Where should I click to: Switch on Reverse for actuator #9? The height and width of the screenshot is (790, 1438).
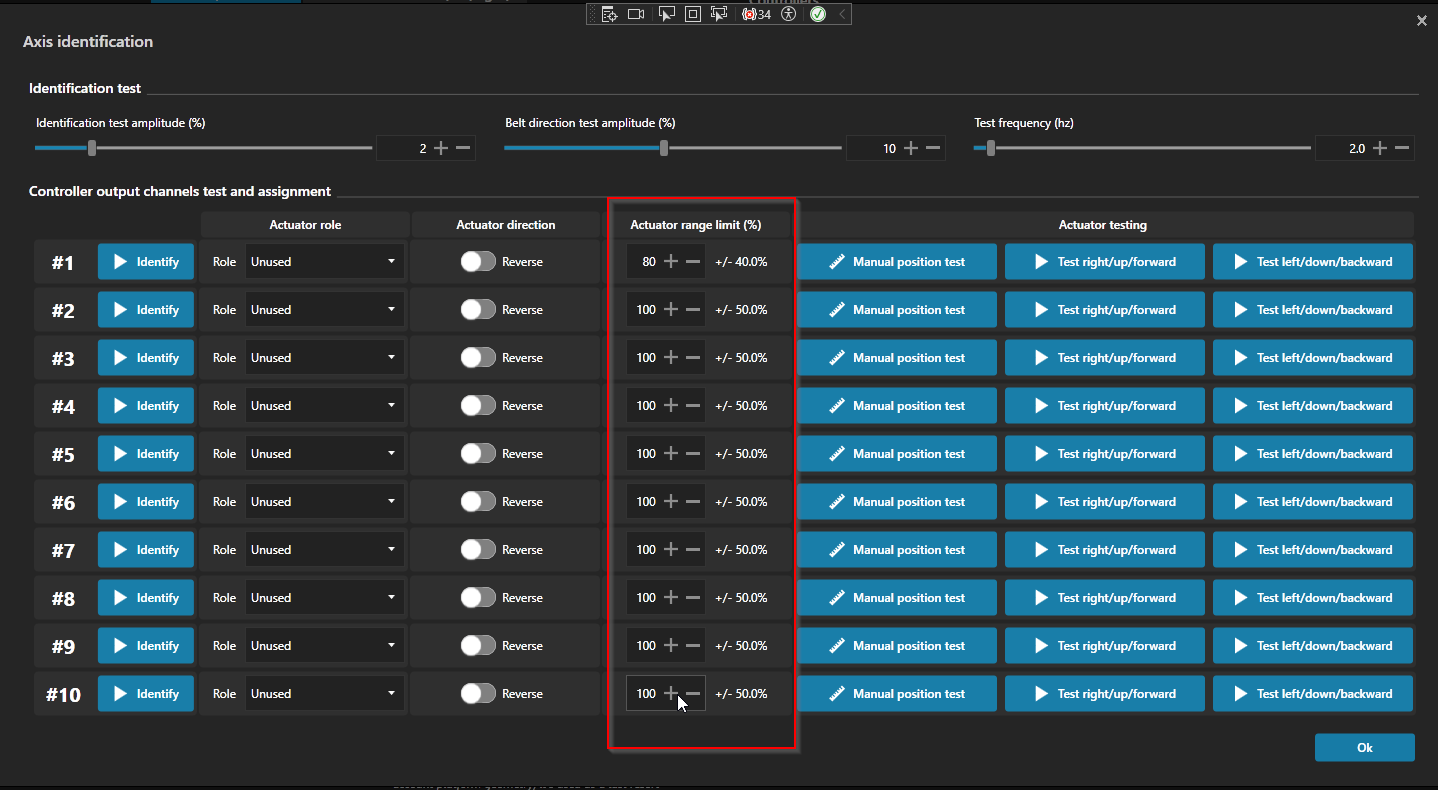[x=478, y=646]
